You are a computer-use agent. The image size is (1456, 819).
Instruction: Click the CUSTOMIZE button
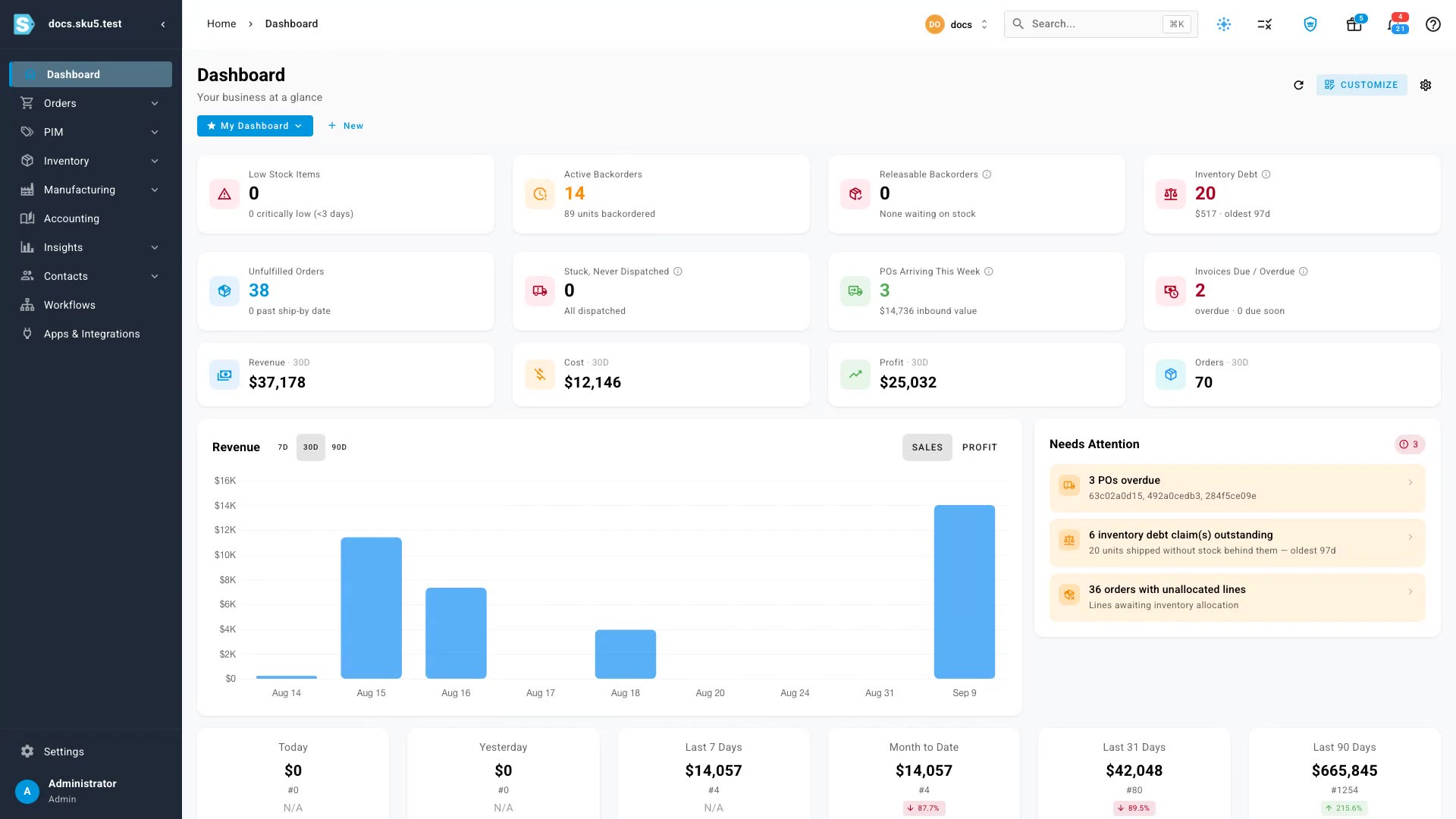1361,85
